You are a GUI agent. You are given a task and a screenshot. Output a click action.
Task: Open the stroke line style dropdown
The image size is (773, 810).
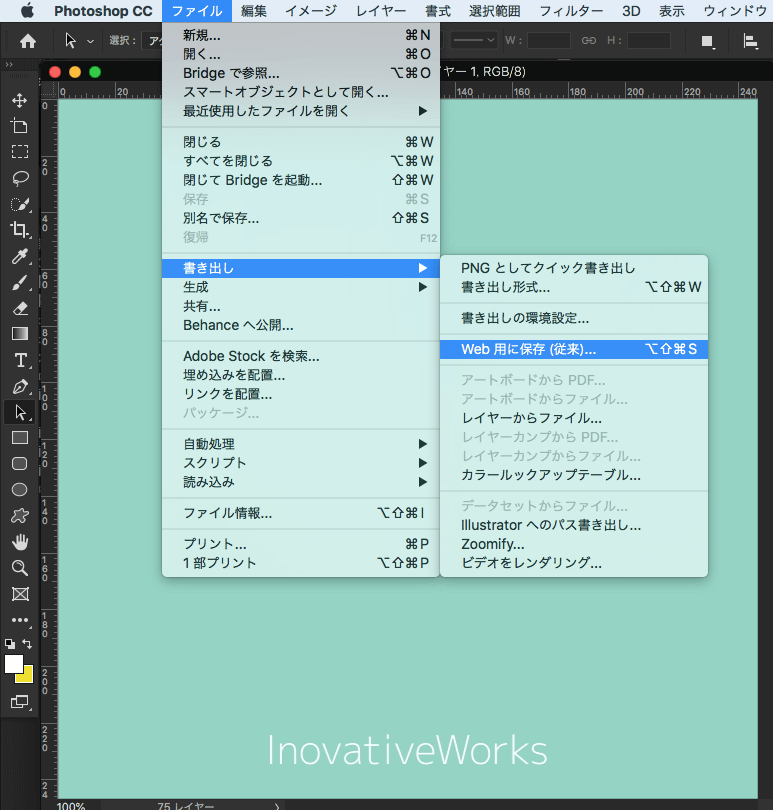474,40
